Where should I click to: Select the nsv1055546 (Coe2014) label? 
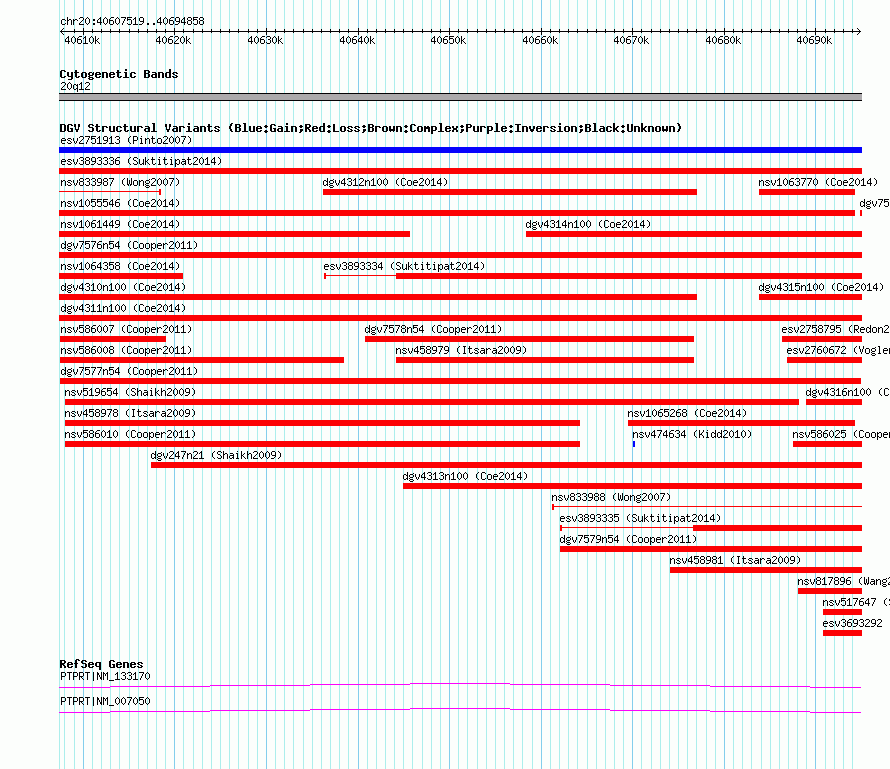pyautogui.click(x=120, y=203)
